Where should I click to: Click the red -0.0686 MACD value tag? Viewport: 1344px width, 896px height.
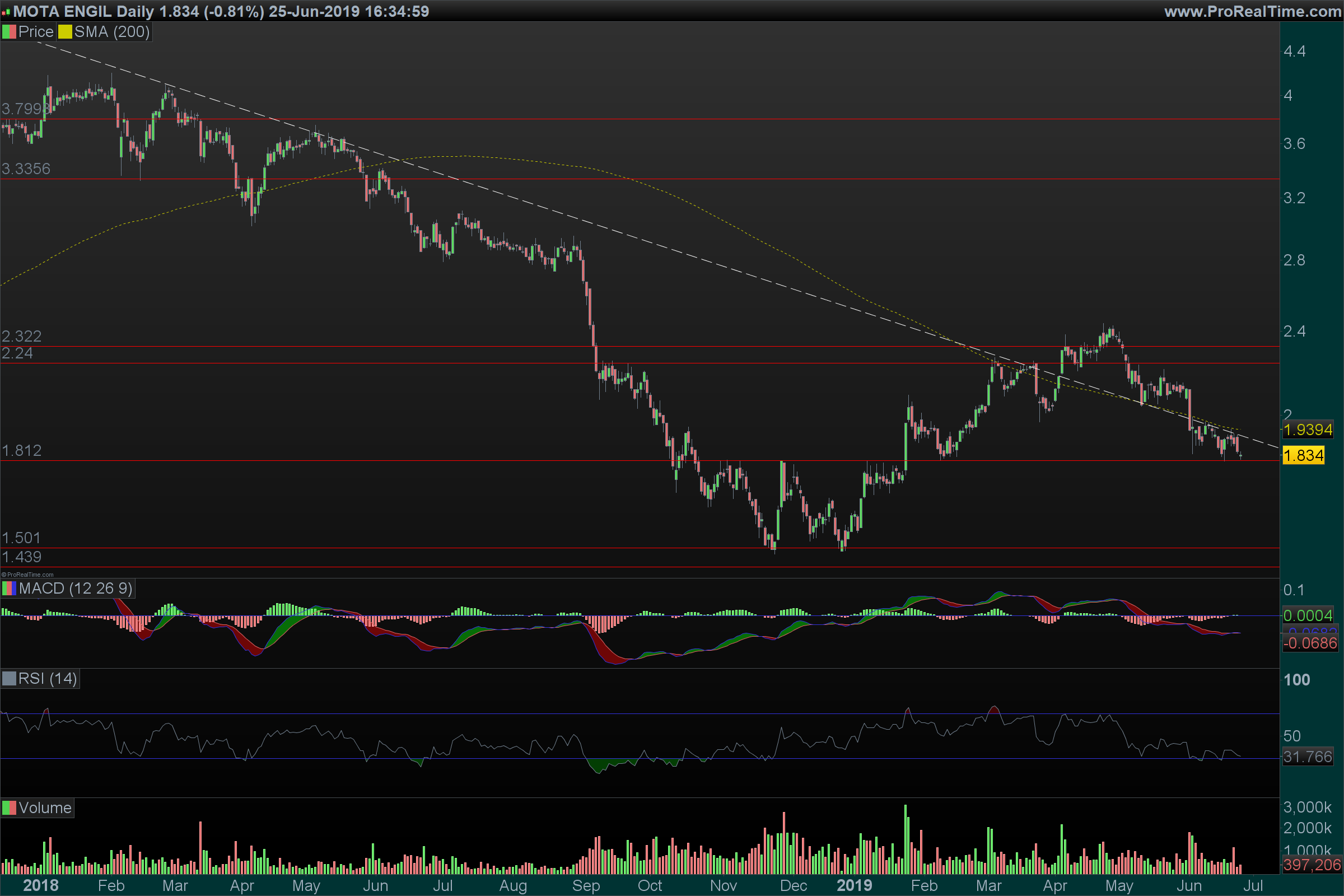[x=1310, y=643]
